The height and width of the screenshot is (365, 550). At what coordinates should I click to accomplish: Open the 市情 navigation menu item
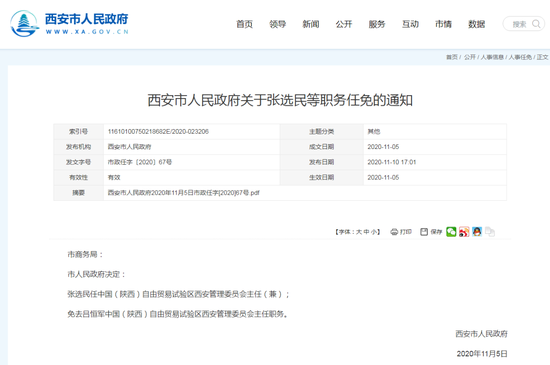tap(443, 24)
